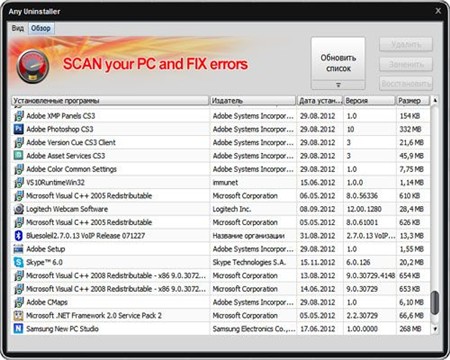Click version 1.00.0000 cell
Image resolution: width=450 pixels, height=360 pixels.
pyautogui.click(x=362, y=329)
